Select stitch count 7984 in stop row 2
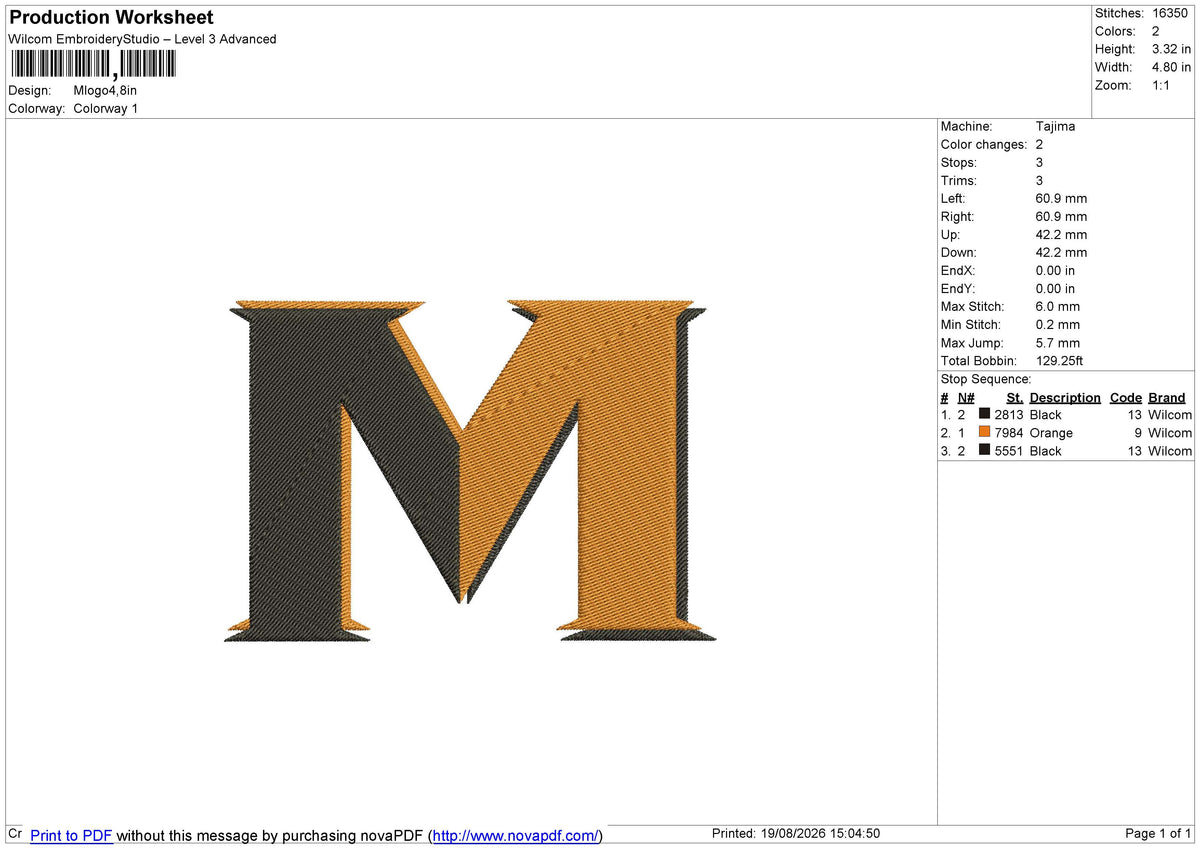This screenshot has height=848, width=1200. [1009, 432]
